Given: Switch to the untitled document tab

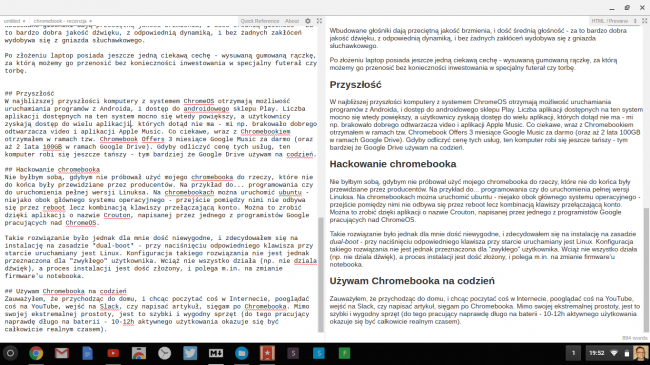Looking at the screenshot, I should 12,21.
